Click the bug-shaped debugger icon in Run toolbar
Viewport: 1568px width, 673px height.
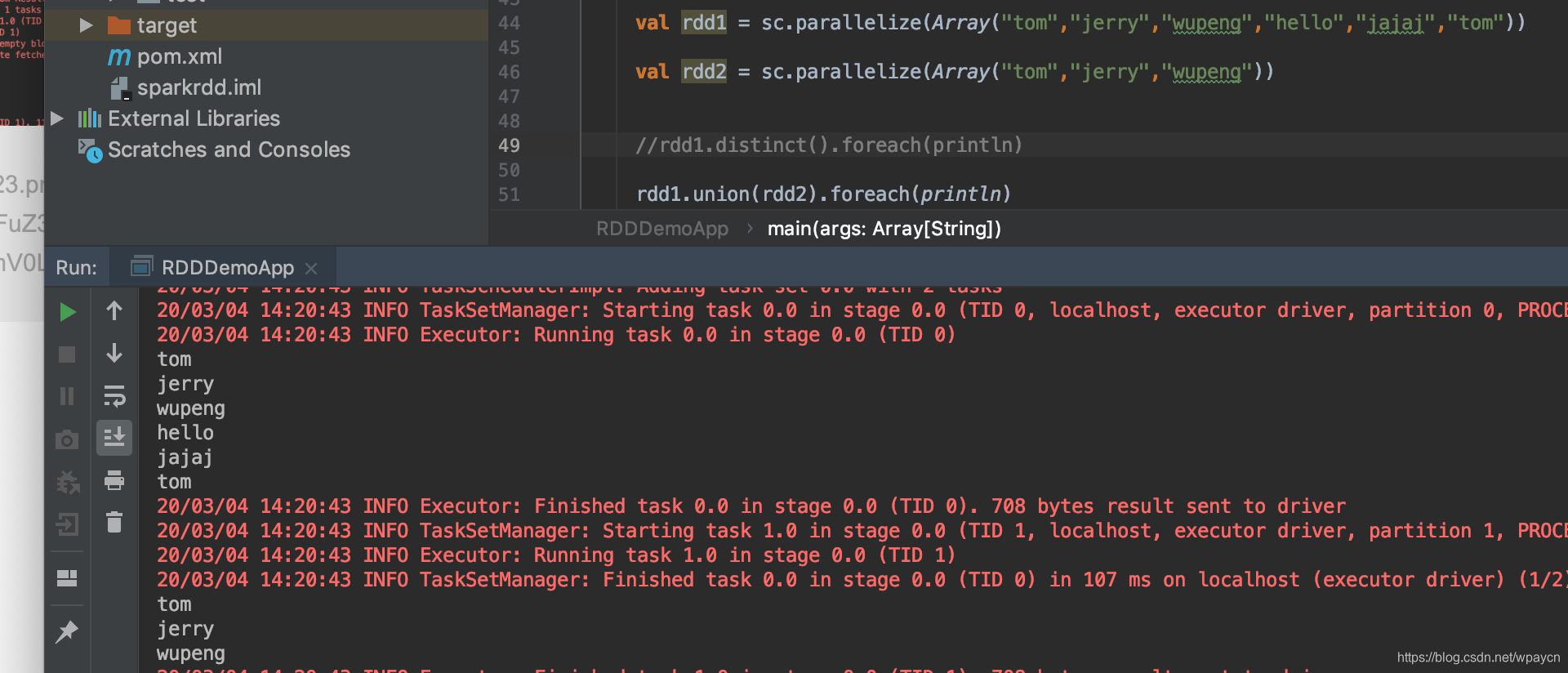68,482
